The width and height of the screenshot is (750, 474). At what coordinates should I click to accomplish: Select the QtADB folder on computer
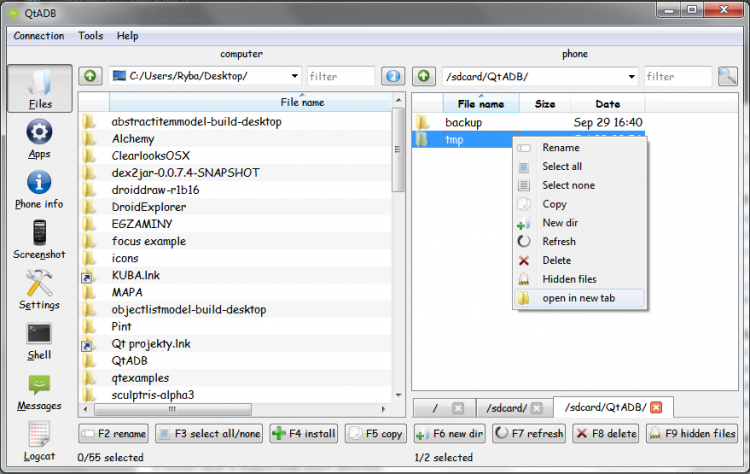click(129, 361)
